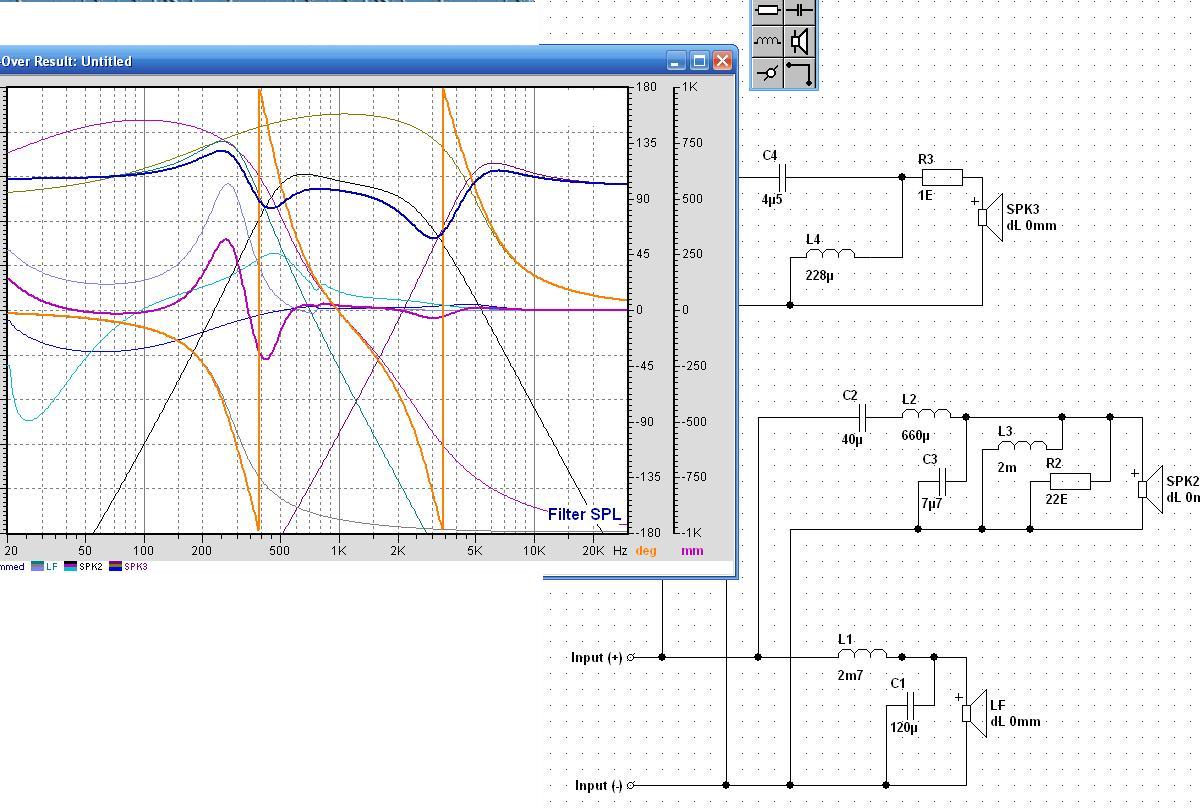1200x811 pixels.
Task: Toggle the SPK2 curve legend entry
Action: click(84, 567)
